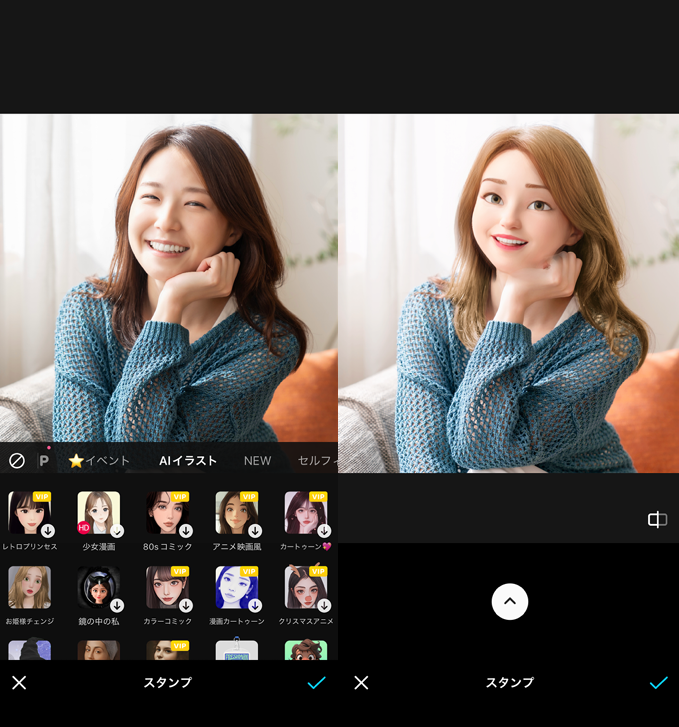Screen dimensions: 679x727
Task: Choose the 80s コミック filter
Action: (x=167, y=513)
